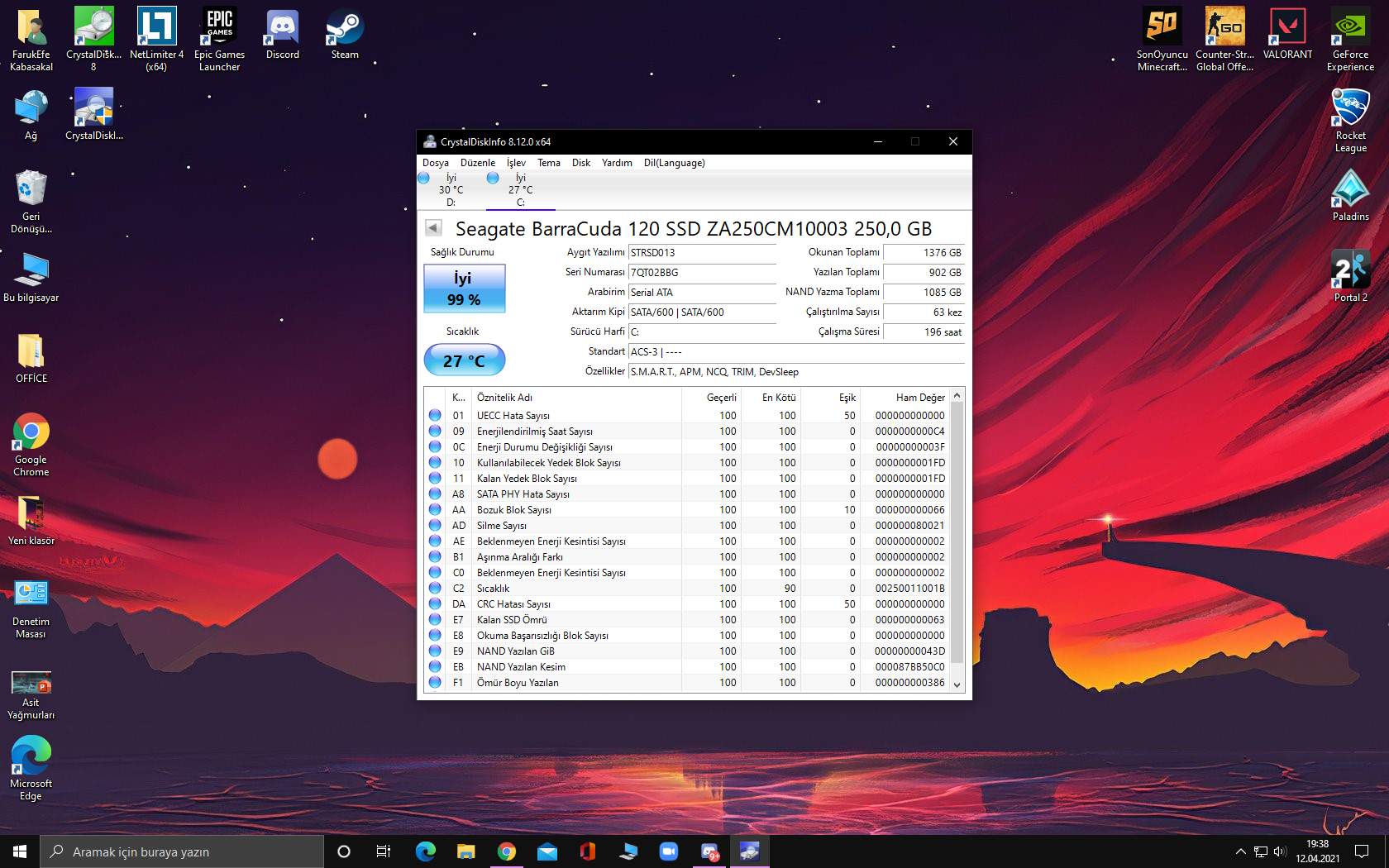The width and height of the screenshot is (1389, 868).
Task: Open Dosya menu
Action: (436, 163)
